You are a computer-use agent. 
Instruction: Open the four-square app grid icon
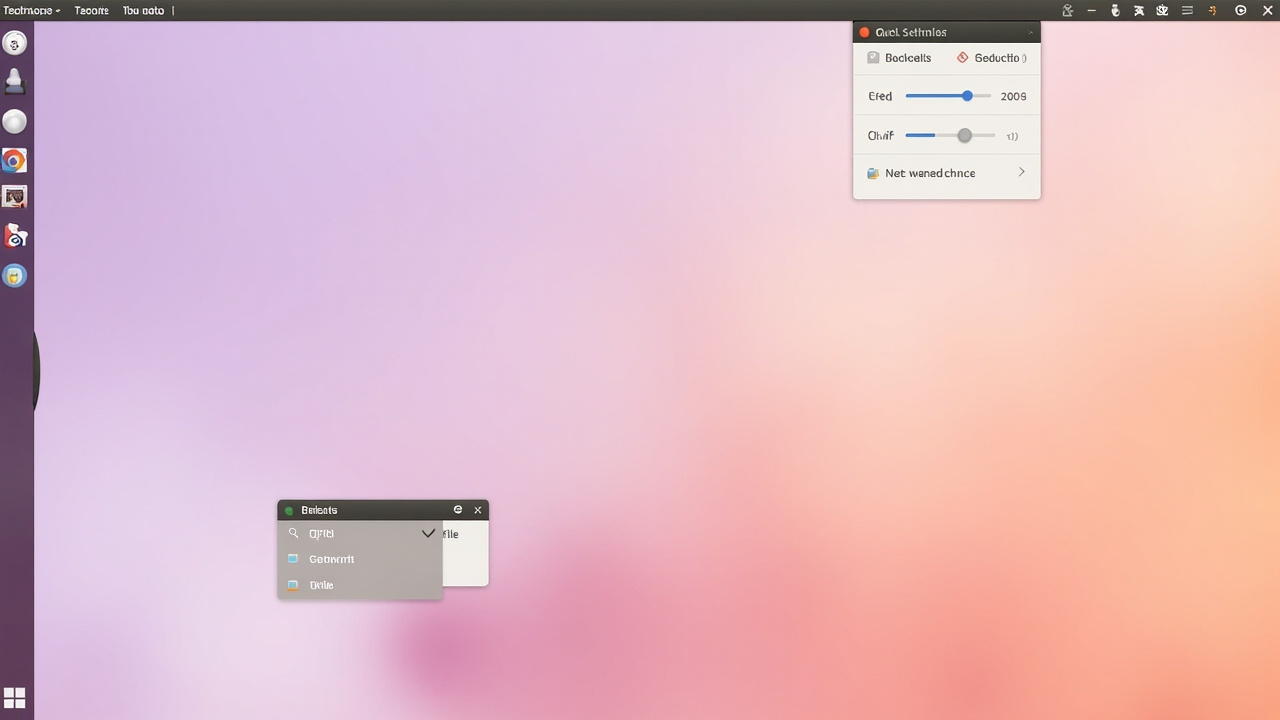click(x=15, y=698)
